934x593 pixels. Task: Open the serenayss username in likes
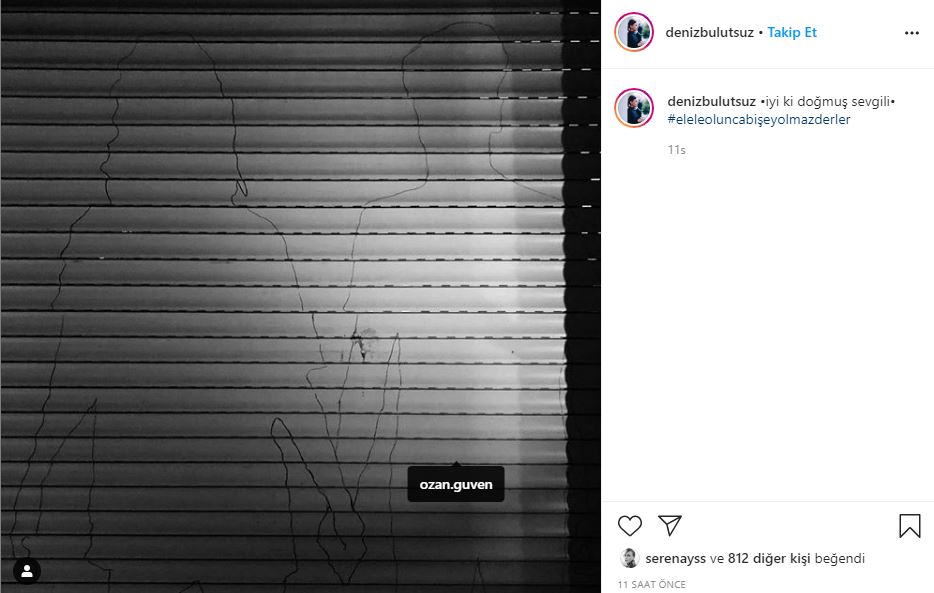675,558
